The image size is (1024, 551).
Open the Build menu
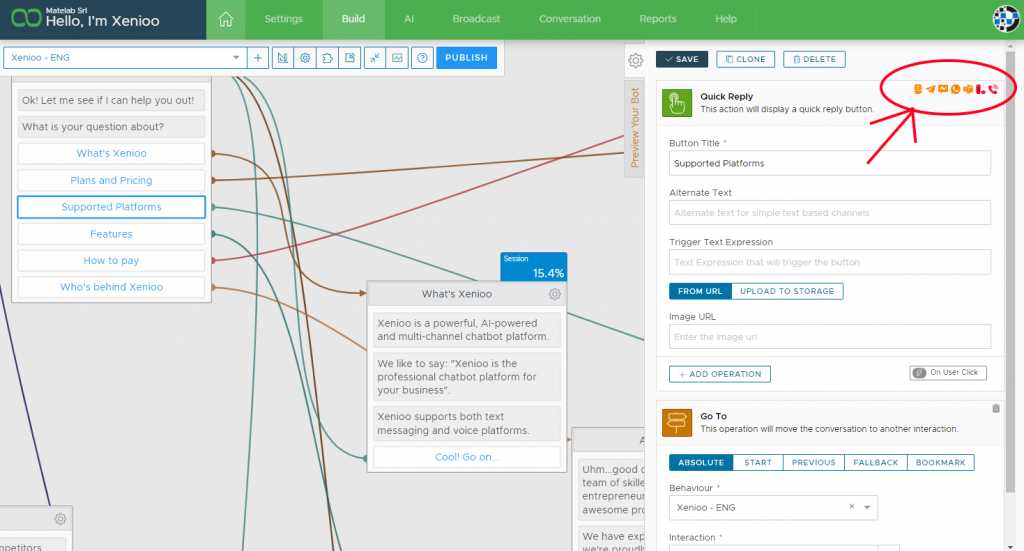[x=353, y=19]
